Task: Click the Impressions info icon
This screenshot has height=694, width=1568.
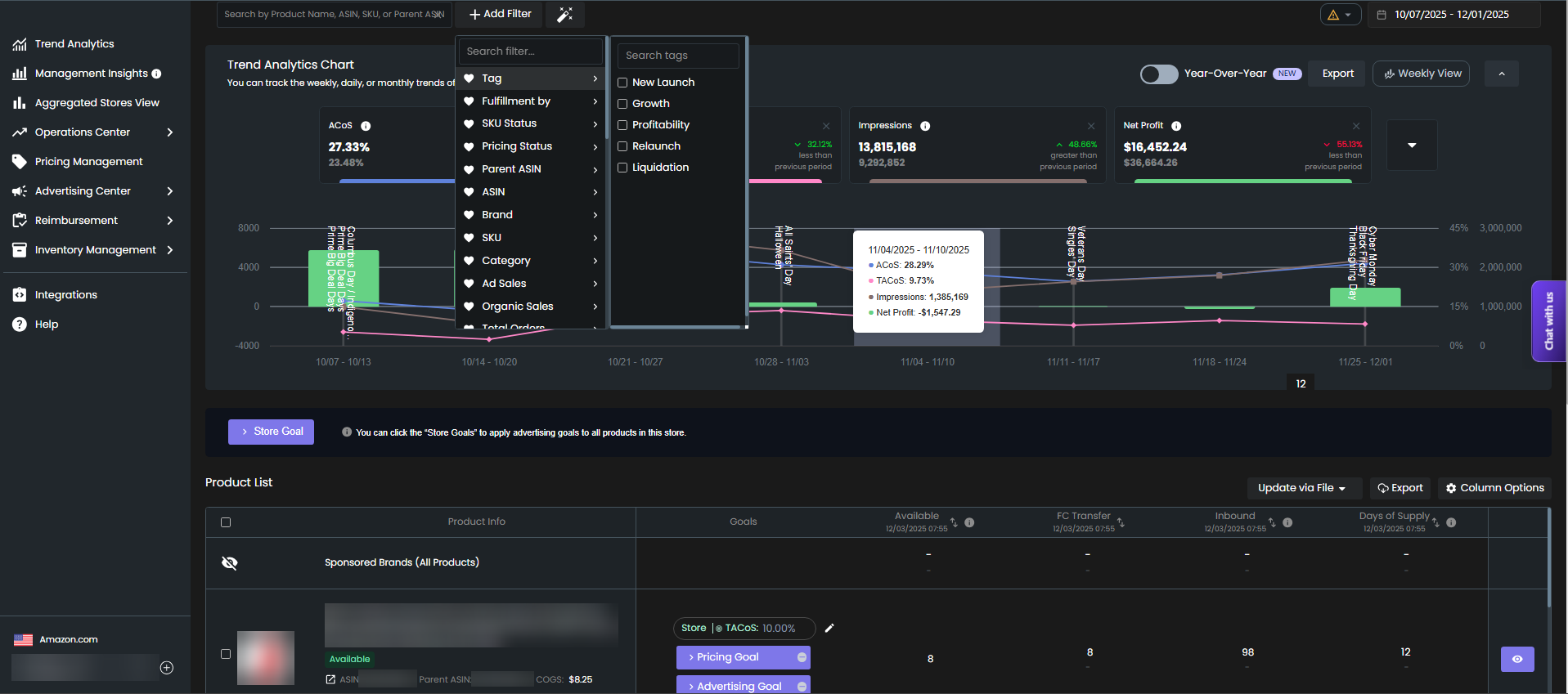Action: pyautogui.click(x=925, y=126)
